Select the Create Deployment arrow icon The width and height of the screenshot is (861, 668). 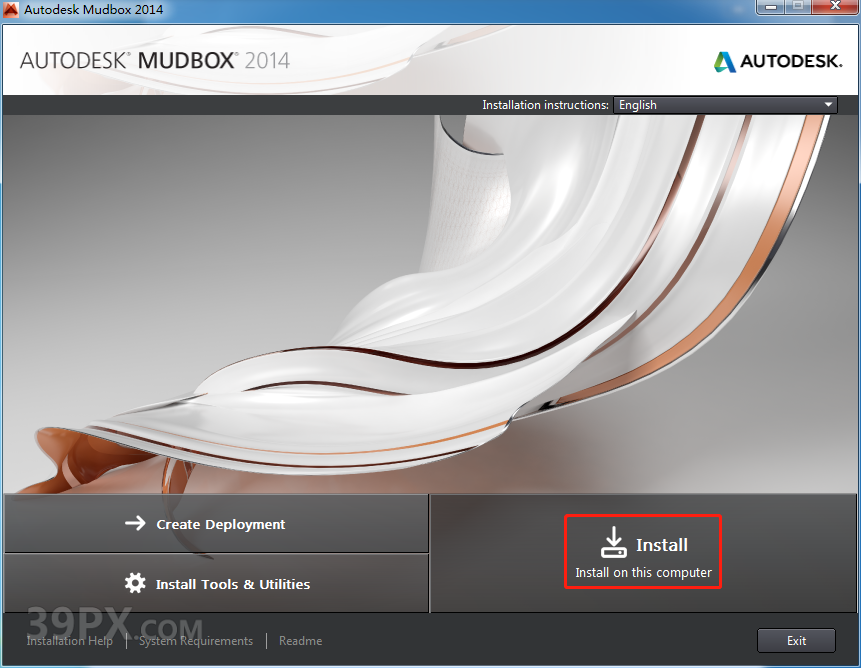[135, 523]
